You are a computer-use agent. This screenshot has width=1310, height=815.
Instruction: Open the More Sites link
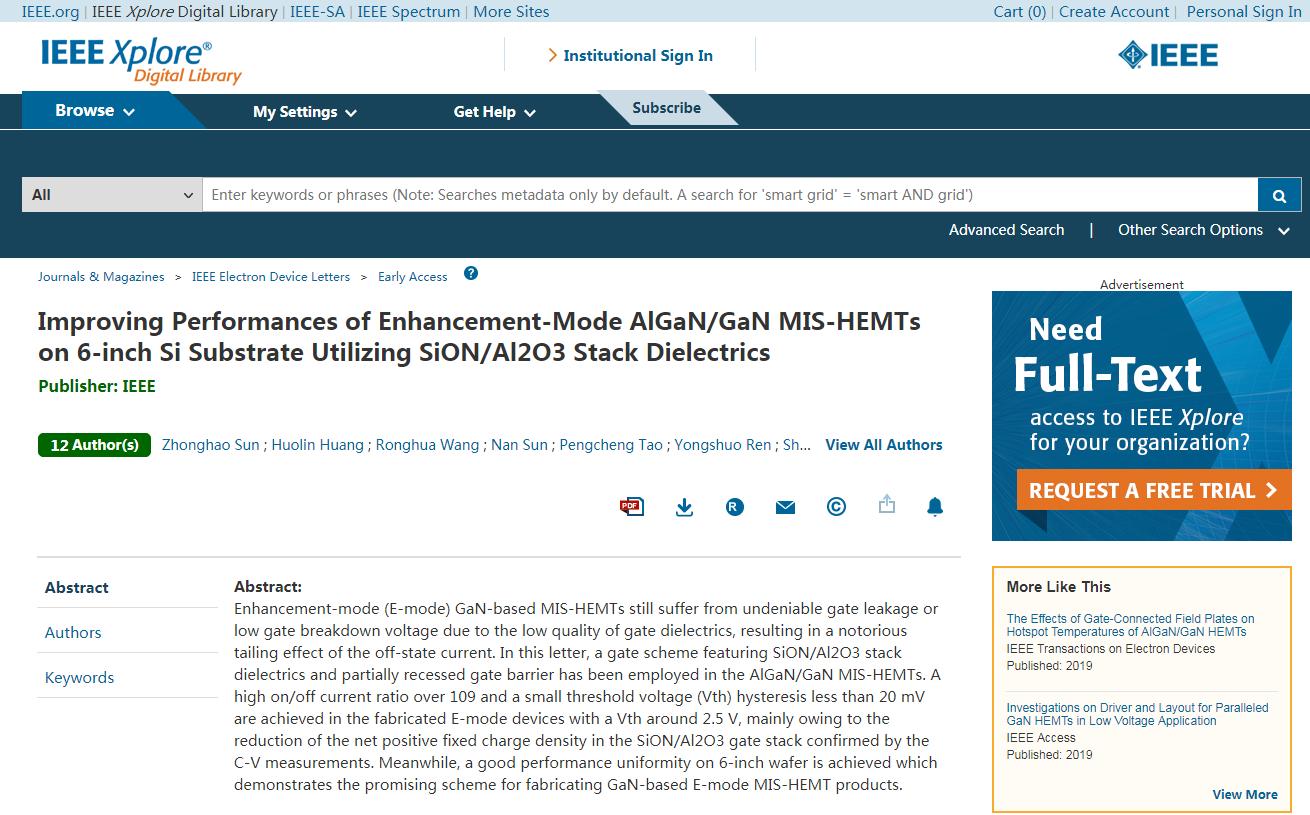coord(511,12)
